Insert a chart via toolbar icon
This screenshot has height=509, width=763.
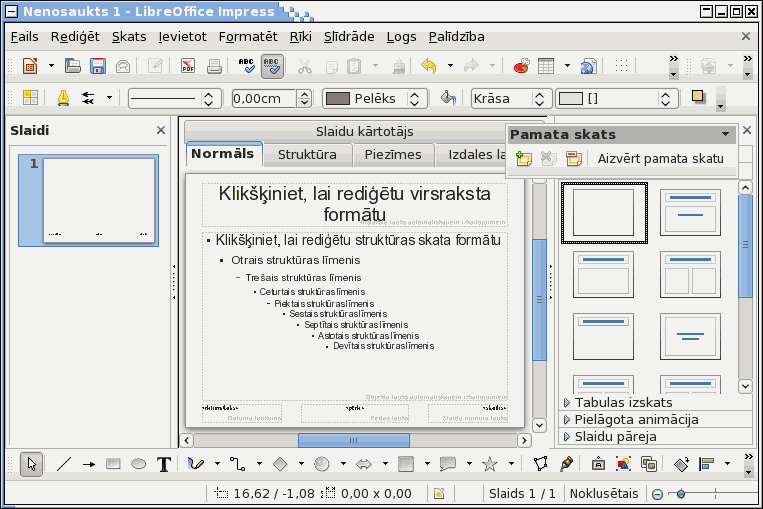(521, 66)
